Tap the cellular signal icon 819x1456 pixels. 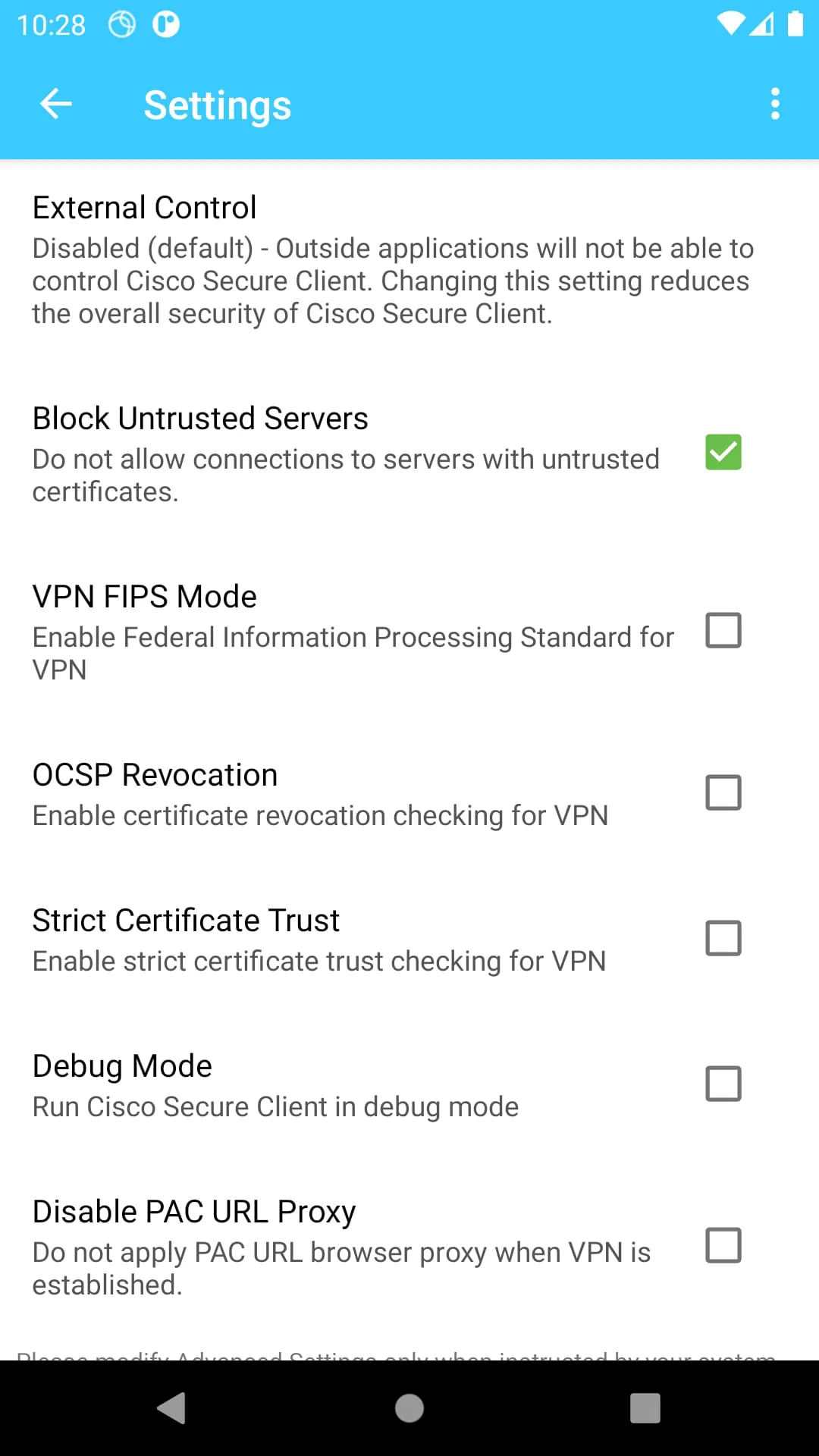(762, 25)
